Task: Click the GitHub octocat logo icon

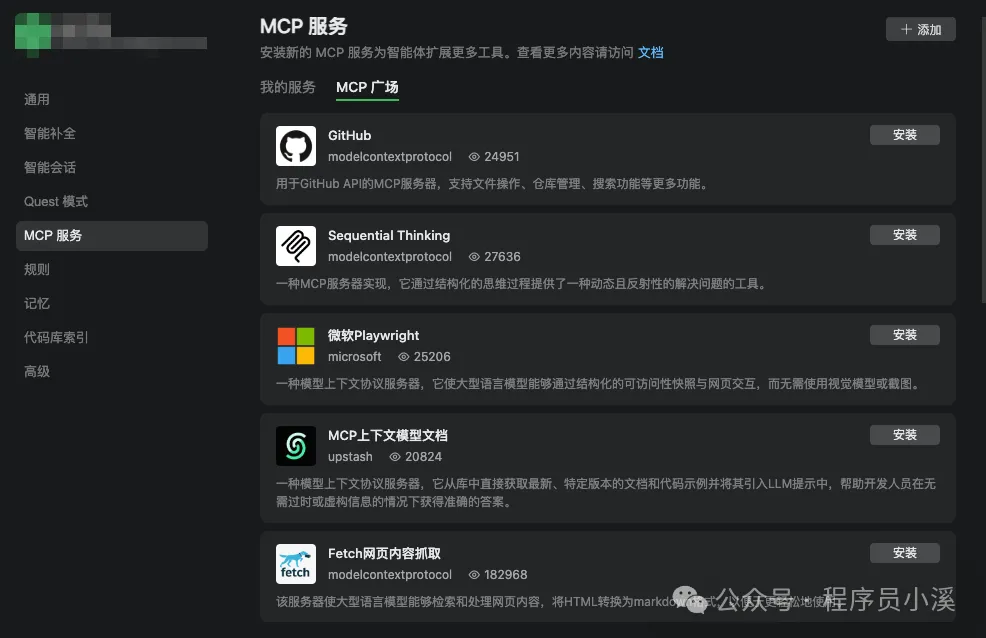Action: [296, 146]
